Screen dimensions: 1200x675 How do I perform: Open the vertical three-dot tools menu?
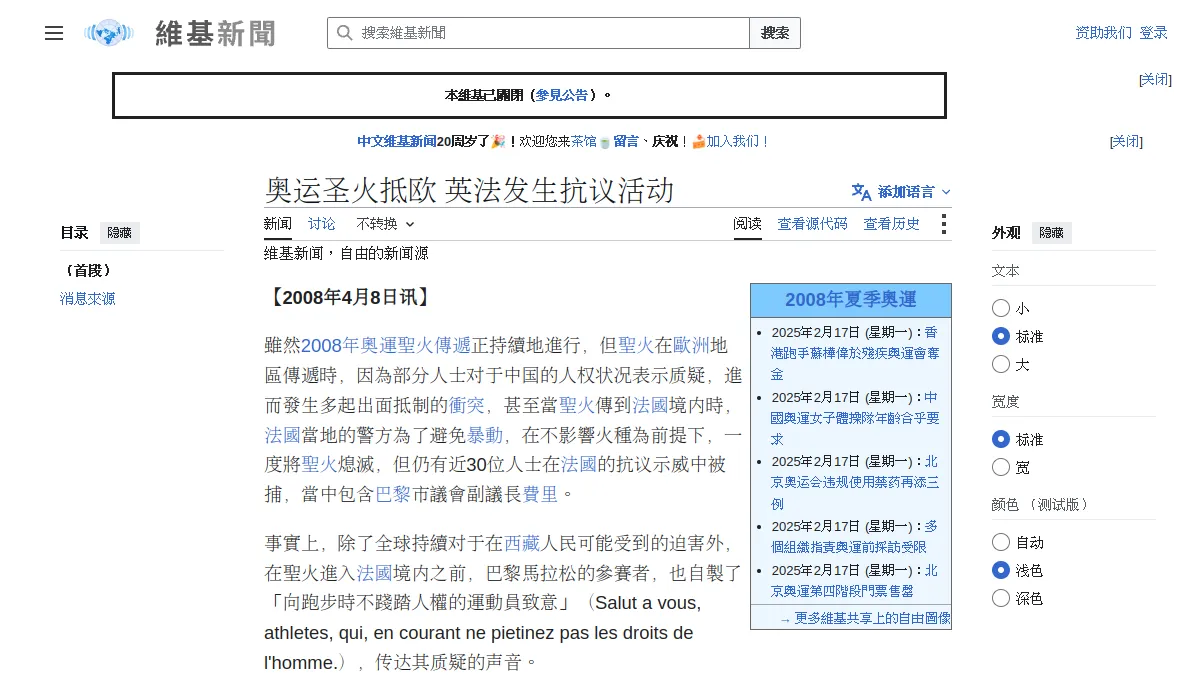pyautogui.click(x=943, y=224)
